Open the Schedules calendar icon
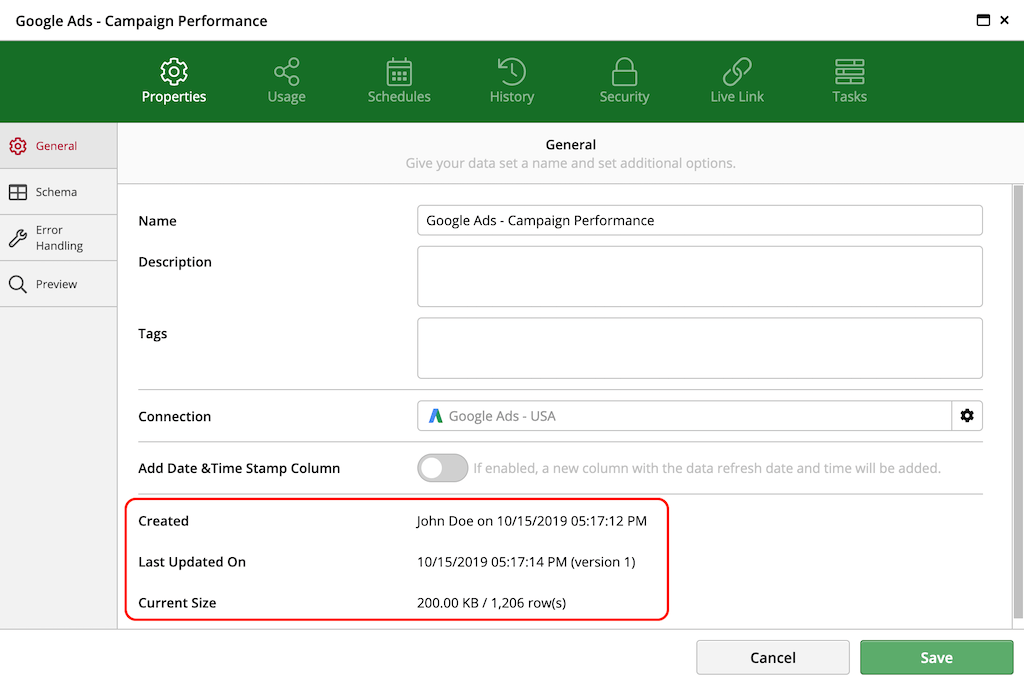 tap(399, 72)
